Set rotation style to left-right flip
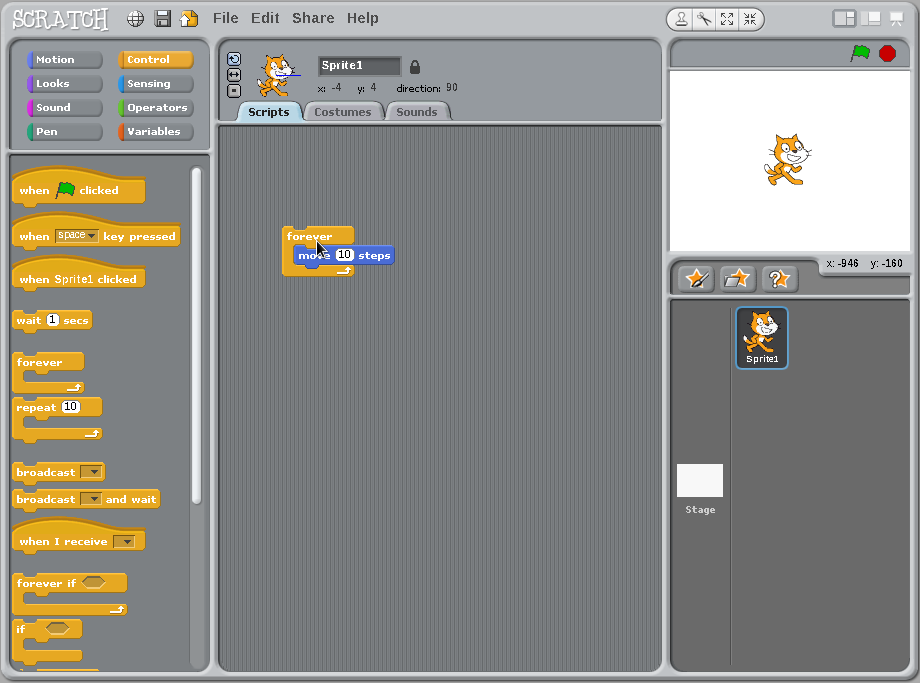Screen dimensions: 920x683 pos(234,75)
